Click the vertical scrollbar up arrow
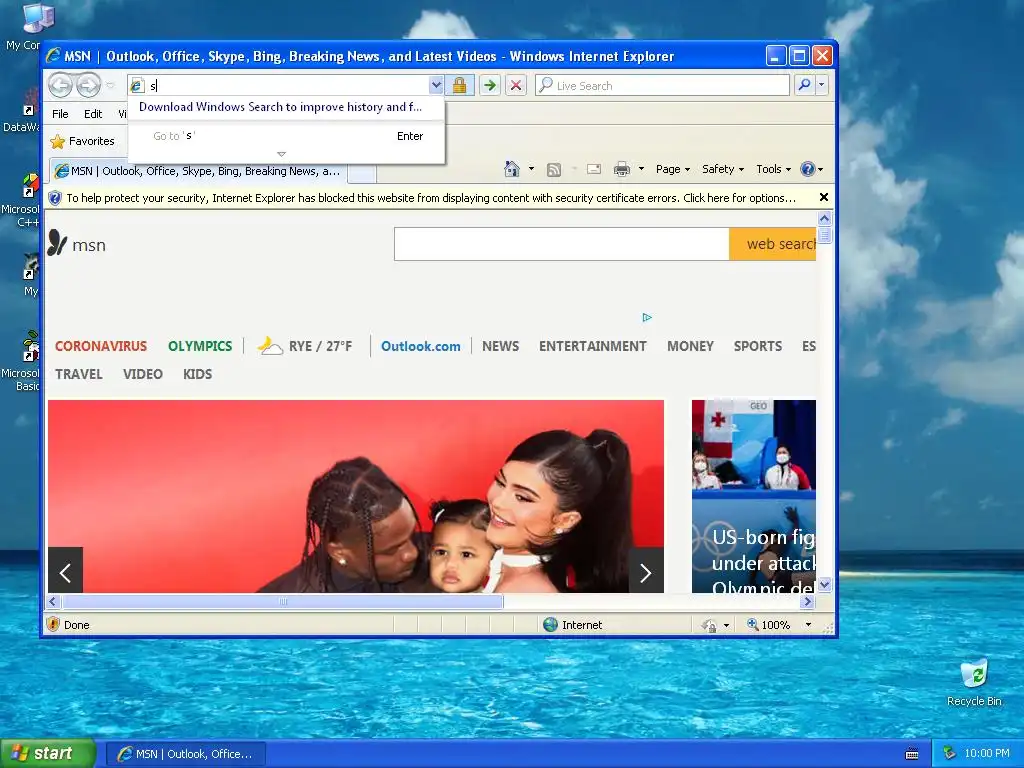This screenshot has height=768, width=1024. click(824, 219)
